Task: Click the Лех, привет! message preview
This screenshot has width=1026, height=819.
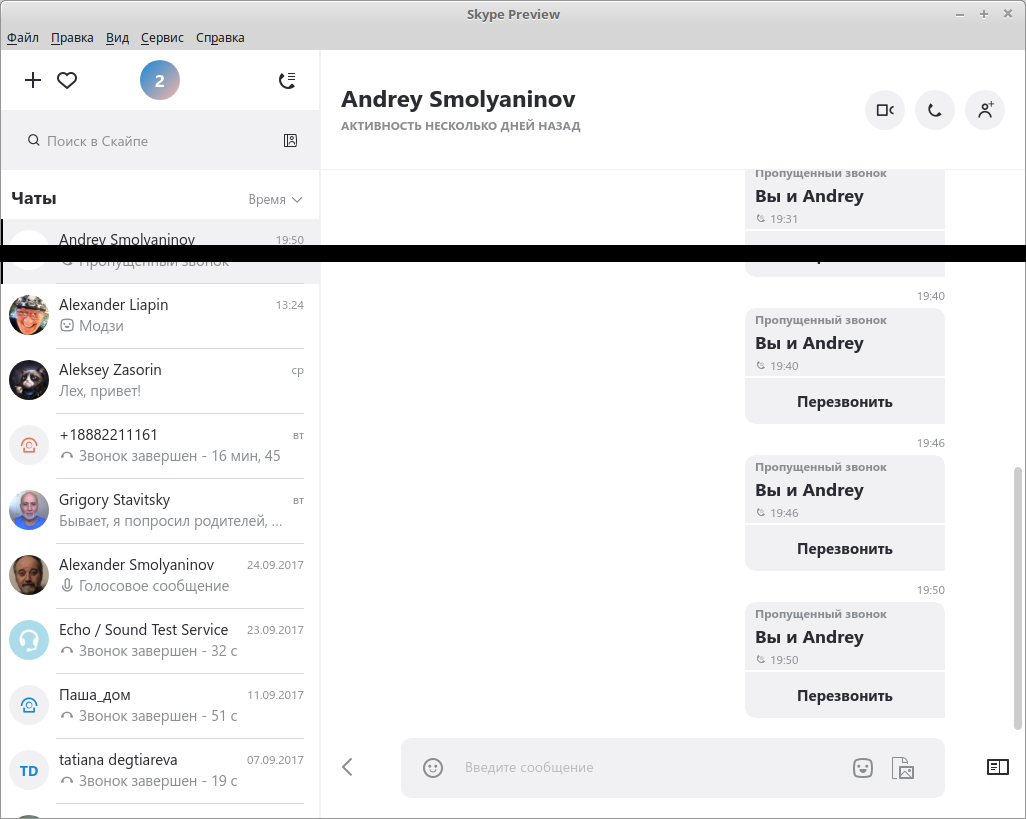Action: click(x=100, y=391)
